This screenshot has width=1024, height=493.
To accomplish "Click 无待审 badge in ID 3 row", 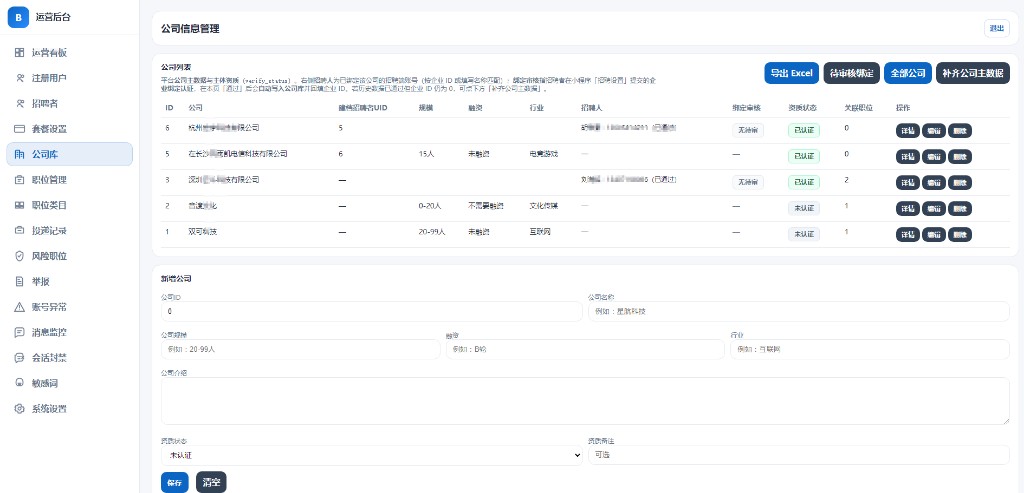I will coord(748,182).
